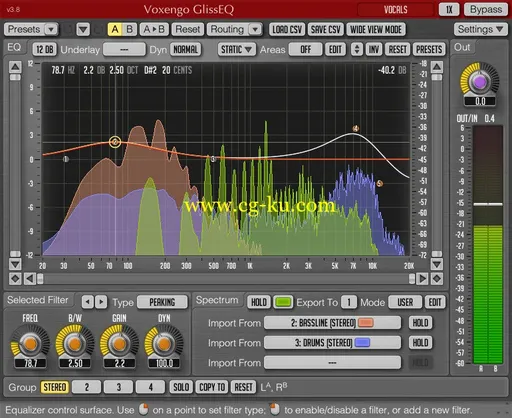Click the left vertical zoom up arrow
Image resolution: width=512 pixels, height=418 pixels.
(15, 67)
